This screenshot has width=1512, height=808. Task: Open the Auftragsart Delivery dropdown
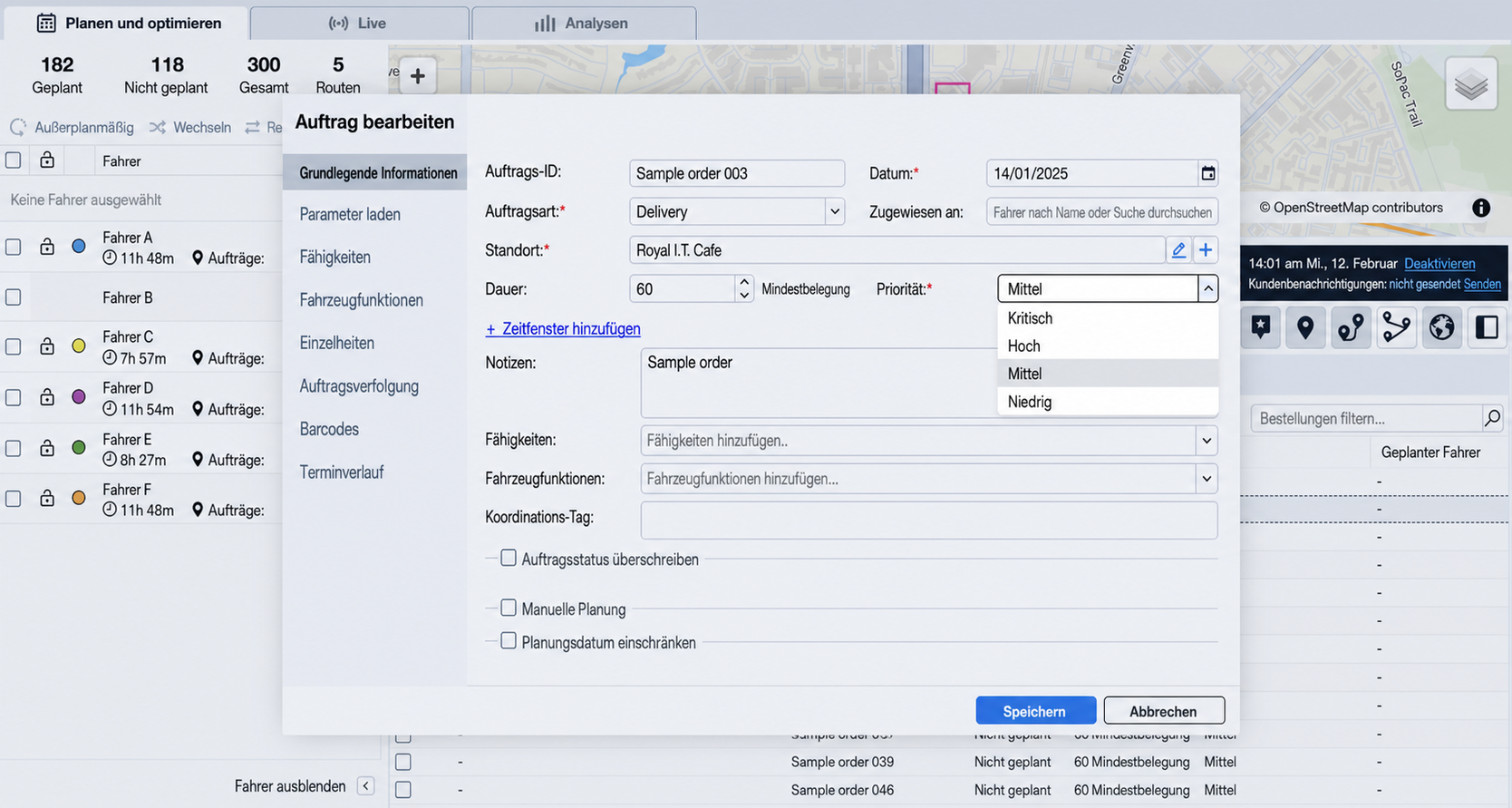[834, 212]
